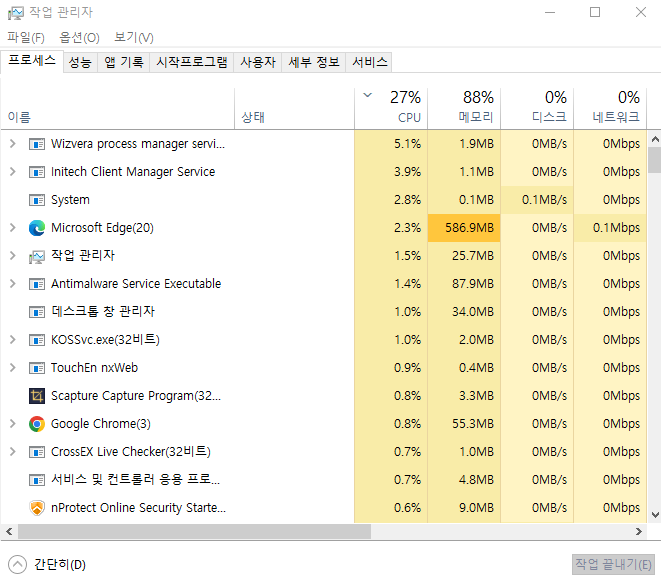This screenshot has width=661, height=588.
Task: Sort by the CPU column header
Action: tap(391, 109)
